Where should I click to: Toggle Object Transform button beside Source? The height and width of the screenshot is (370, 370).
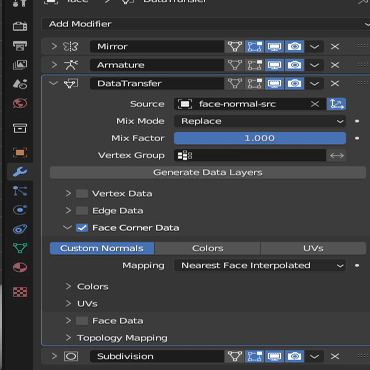336,104
